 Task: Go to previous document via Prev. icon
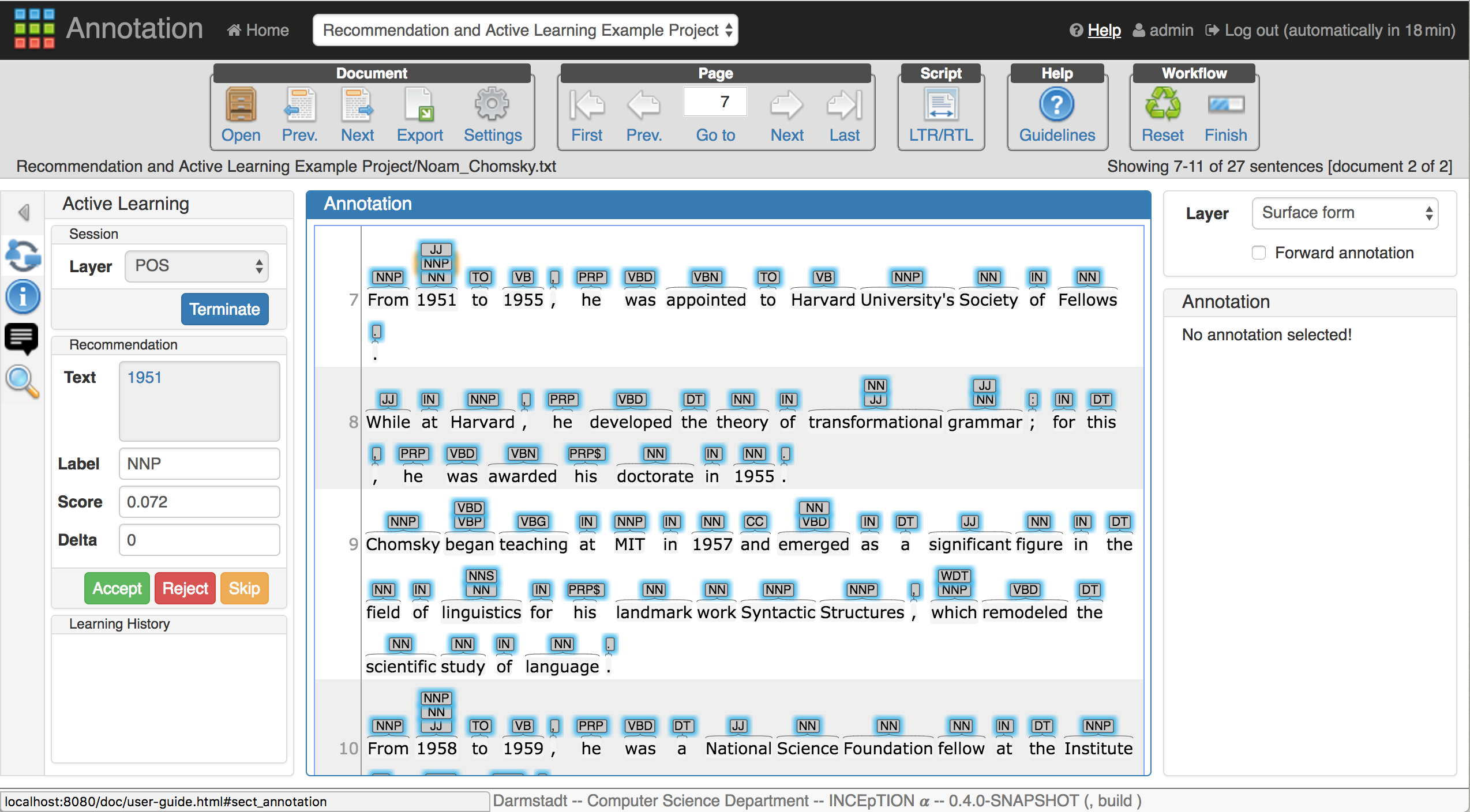click(299, 104)
